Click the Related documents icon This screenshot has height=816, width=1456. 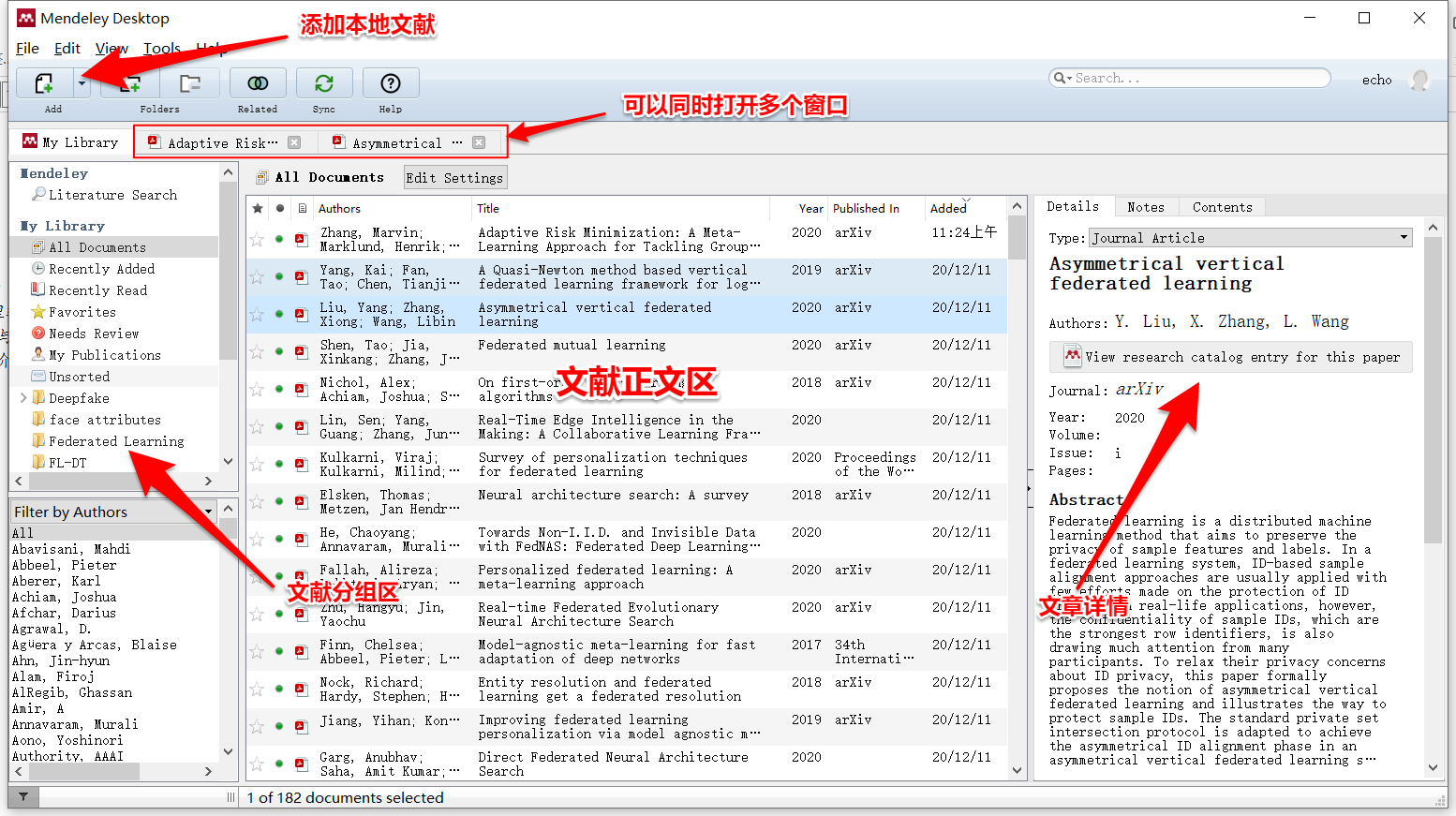(258, 83)
